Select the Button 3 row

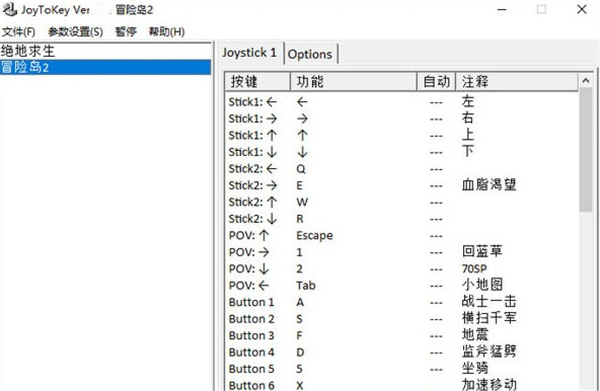[402, 336]
